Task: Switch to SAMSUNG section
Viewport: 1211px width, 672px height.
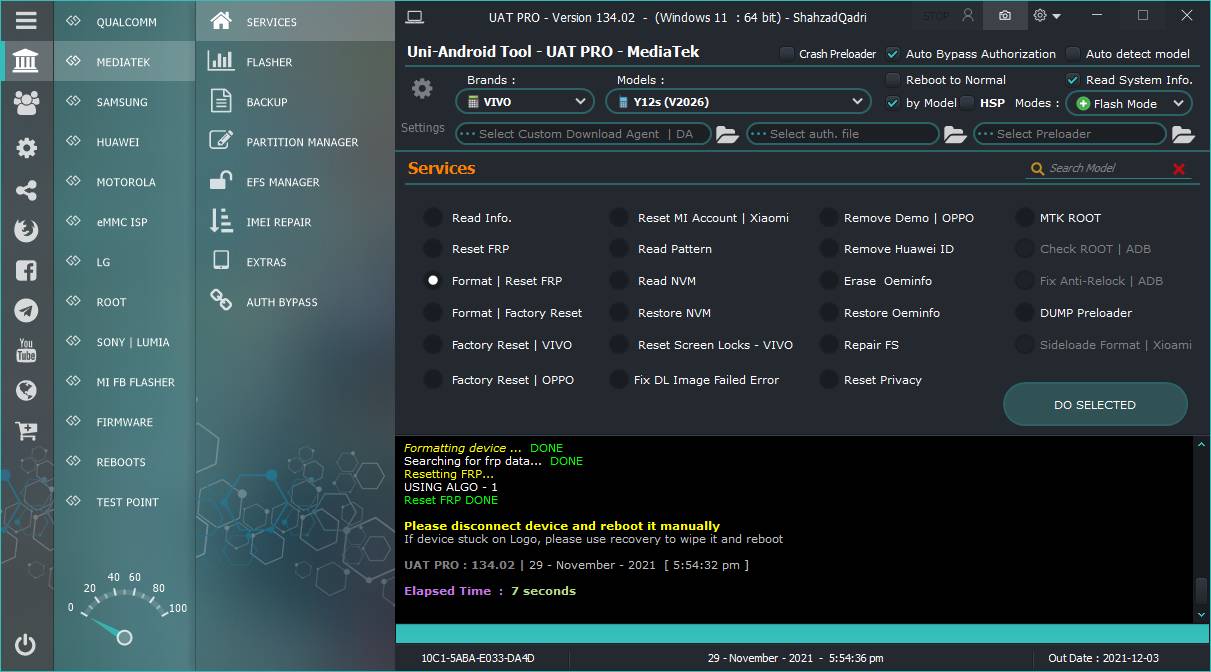Action: click(125, 102)
